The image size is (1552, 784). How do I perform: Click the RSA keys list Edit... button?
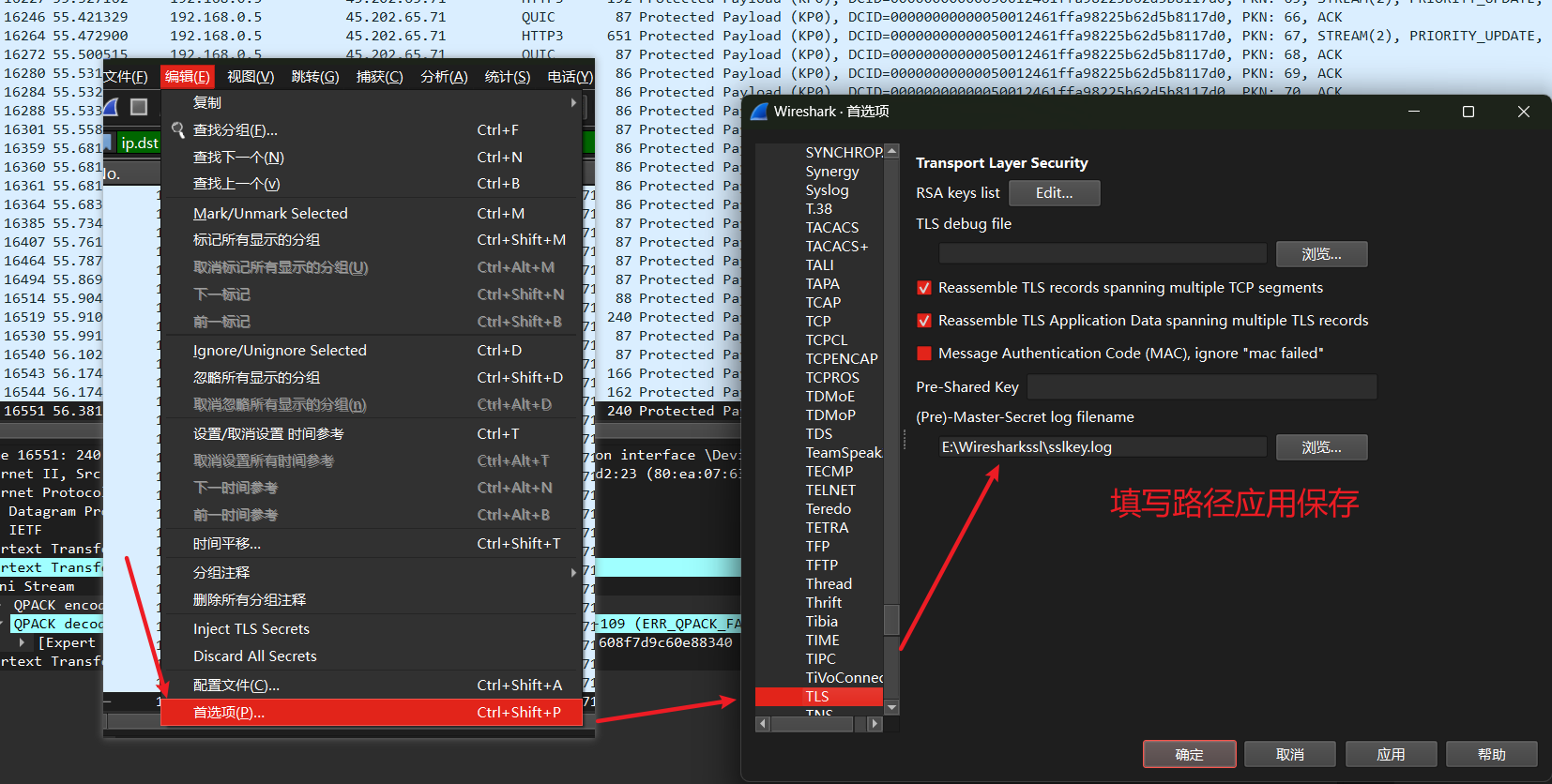1054,193
